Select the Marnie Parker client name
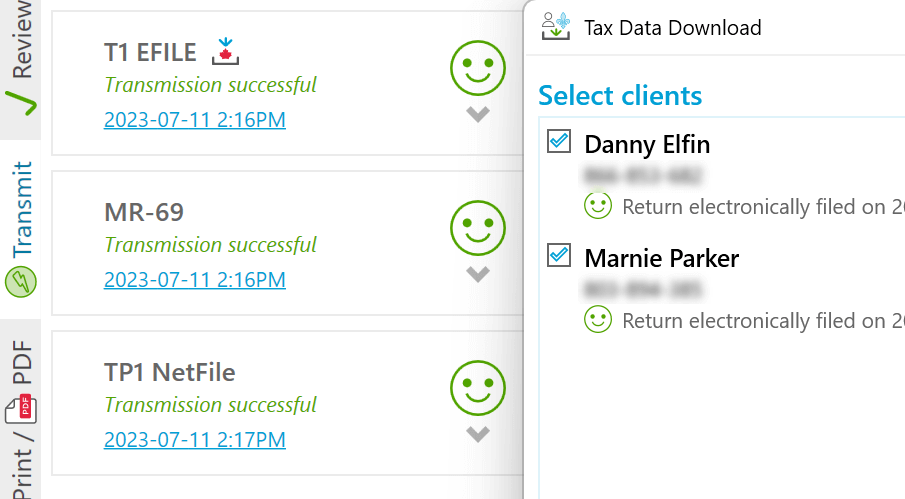This screenshot has height=499, width=905. click(x=661, y=258)
